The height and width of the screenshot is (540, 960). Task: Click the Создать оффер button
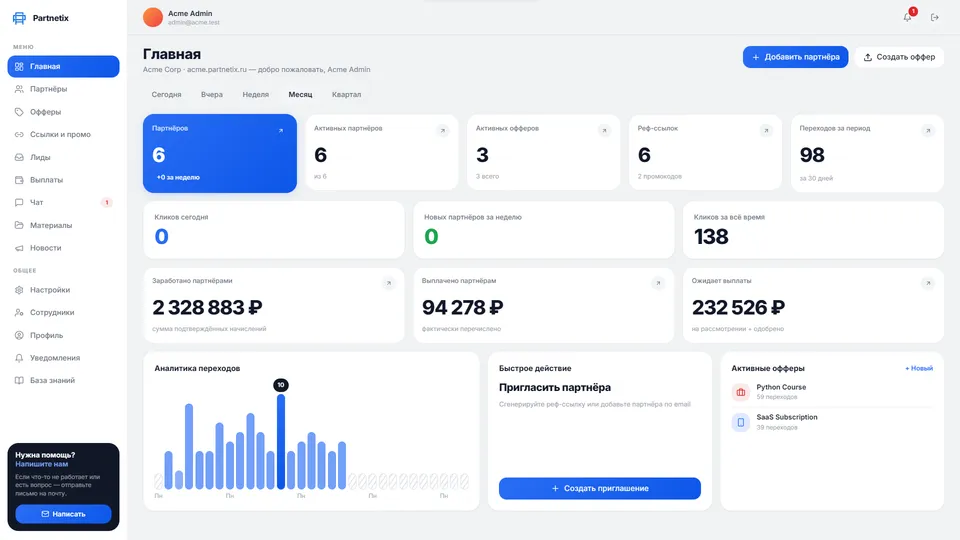point(899,57)
